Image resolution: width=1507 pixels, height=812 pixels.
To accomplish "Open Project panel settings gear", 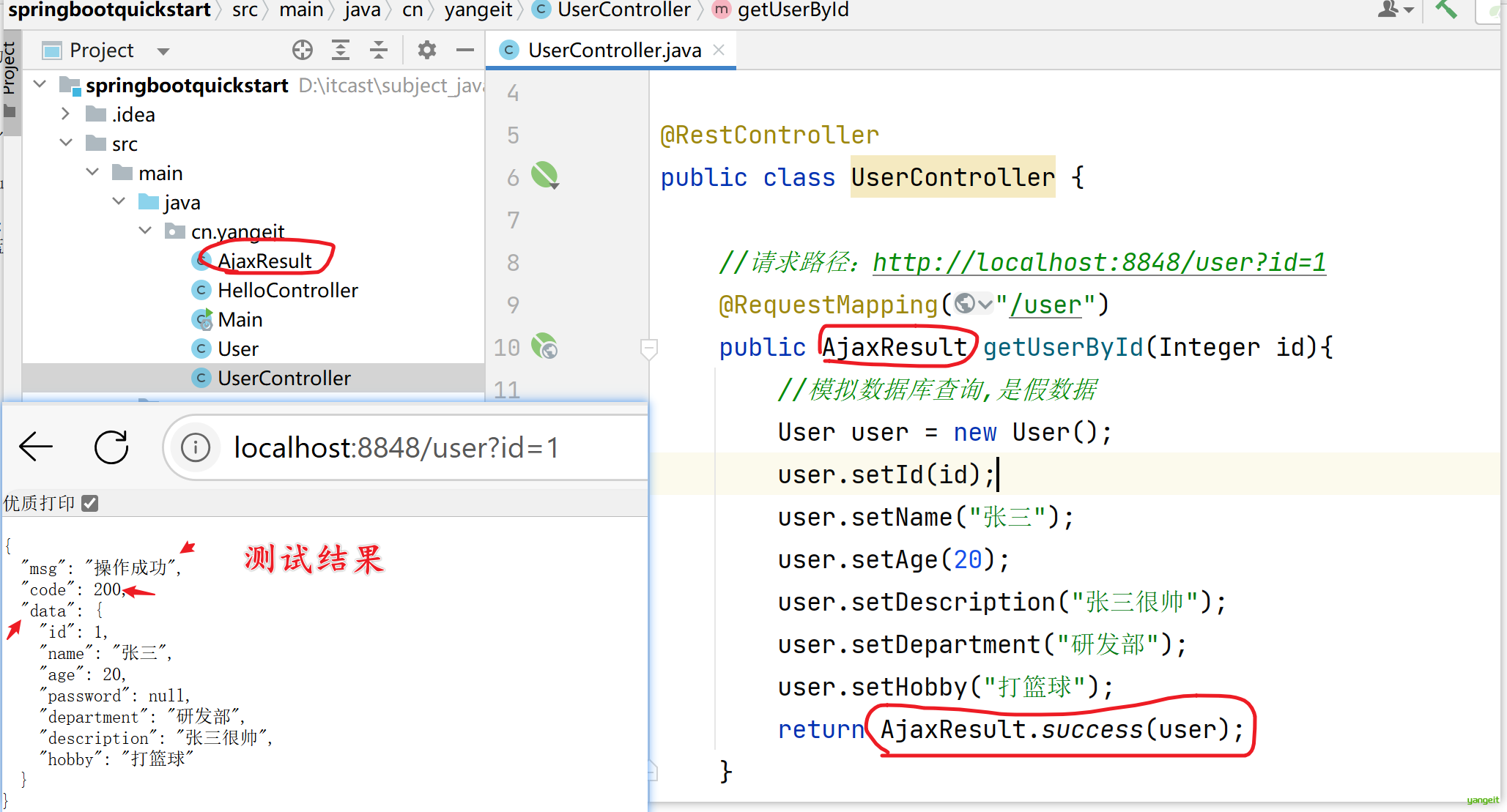I will click(x=426, y=51).
